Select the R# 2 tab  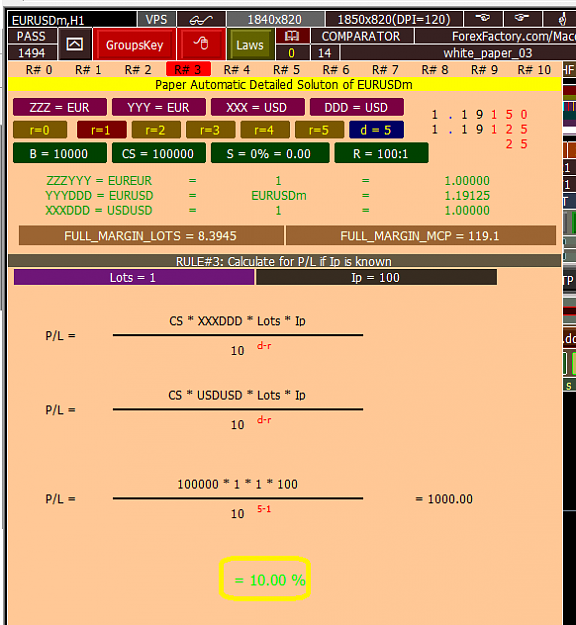pos(138,70)
